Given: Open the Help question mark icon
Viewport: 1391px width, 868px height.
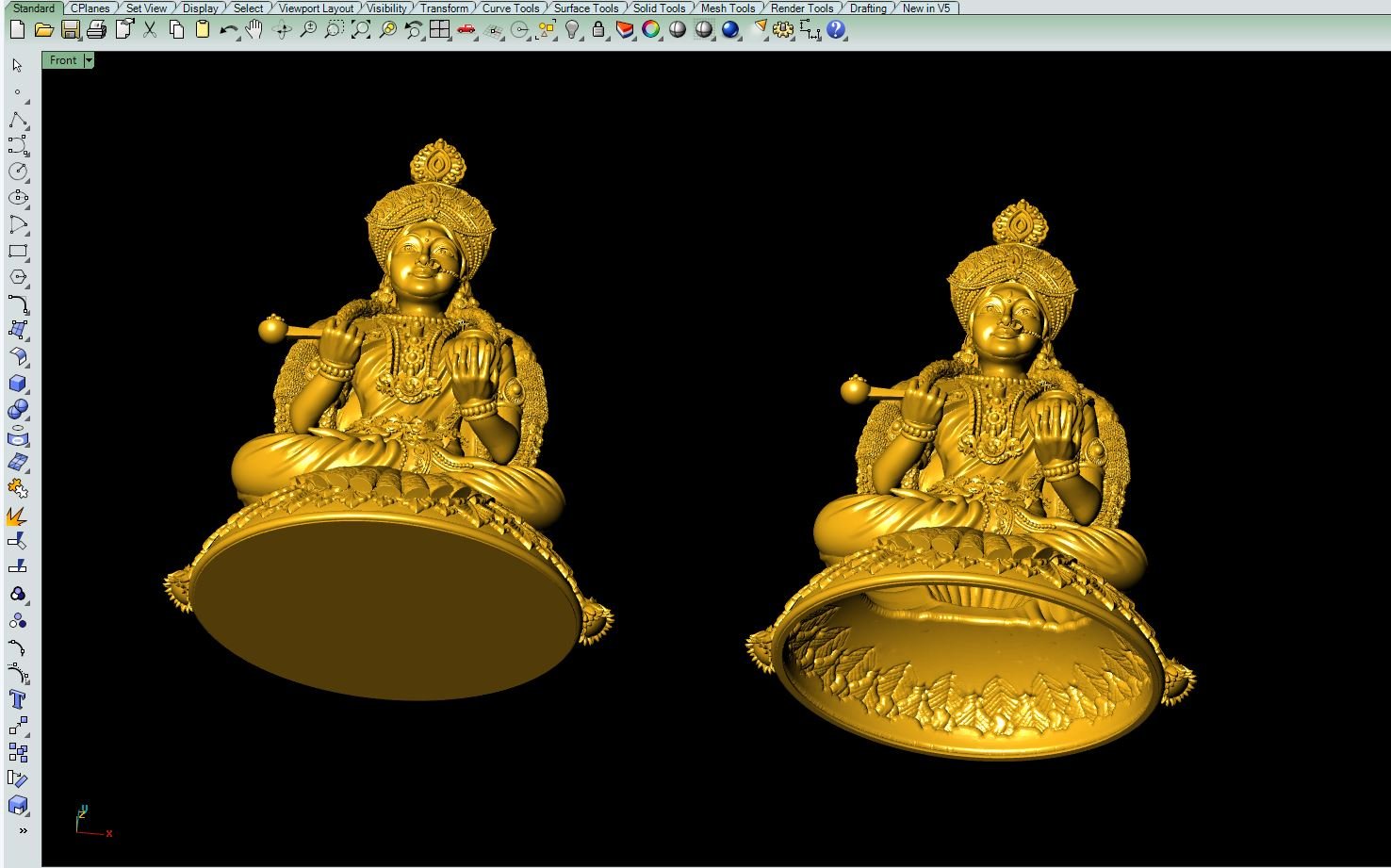Looking at the screenshot, I should [x=836, y=30].
